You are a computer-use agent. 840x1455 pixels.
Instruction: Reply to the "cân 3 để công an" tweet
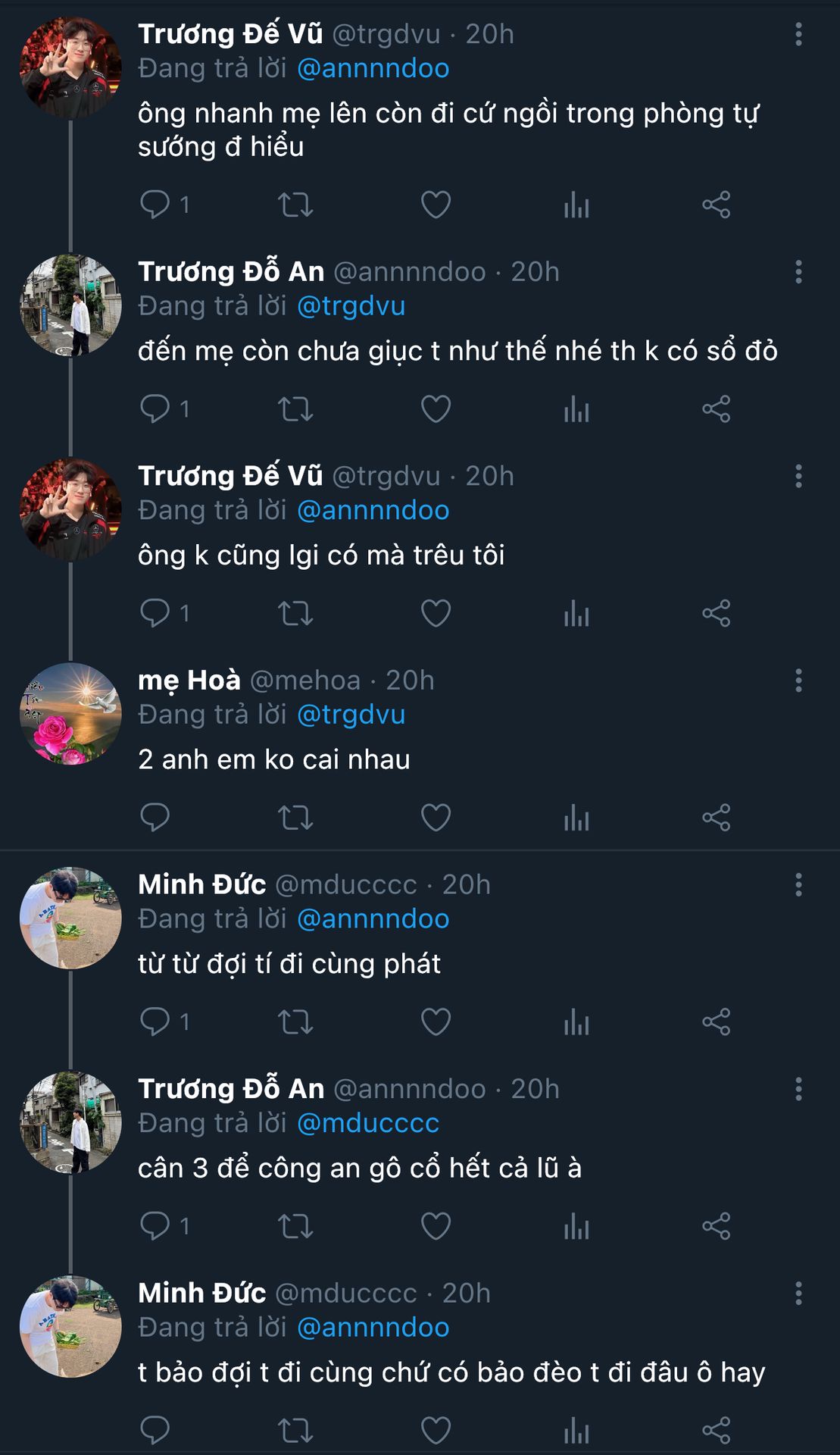point(155,1226)
